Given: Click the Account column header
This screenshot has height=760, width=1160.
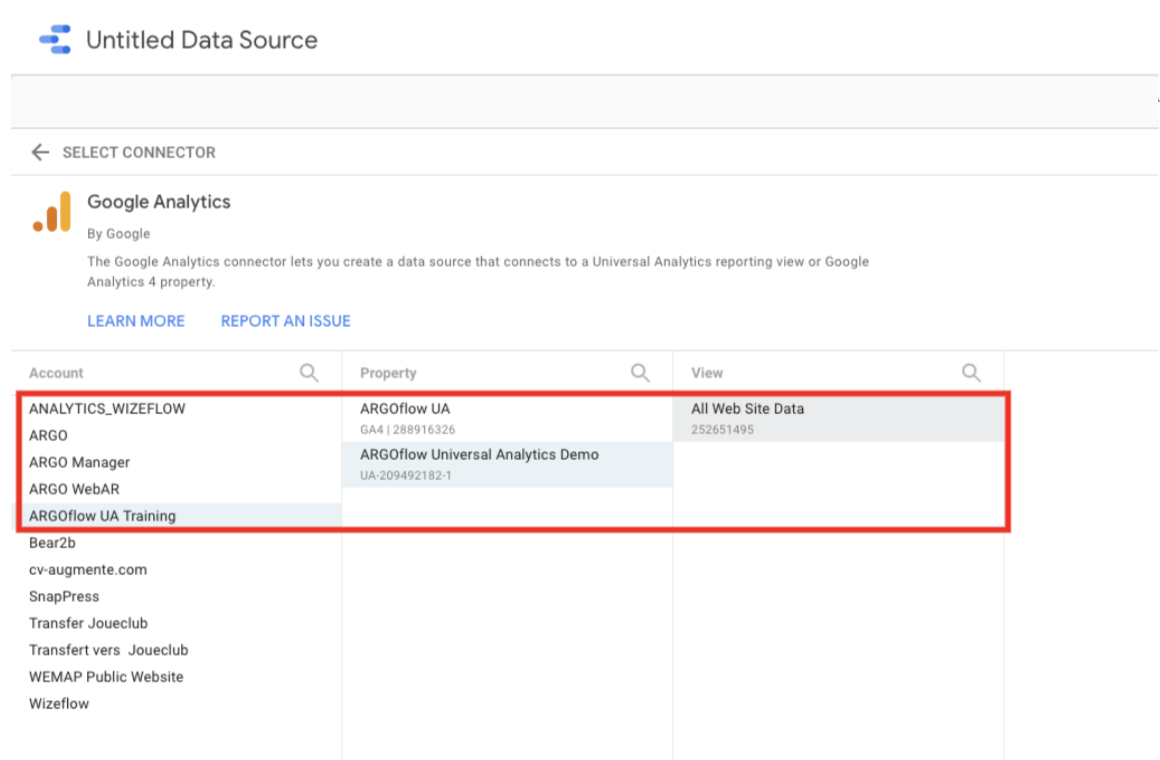Looking at the screenshot, I should coord(56,373).
